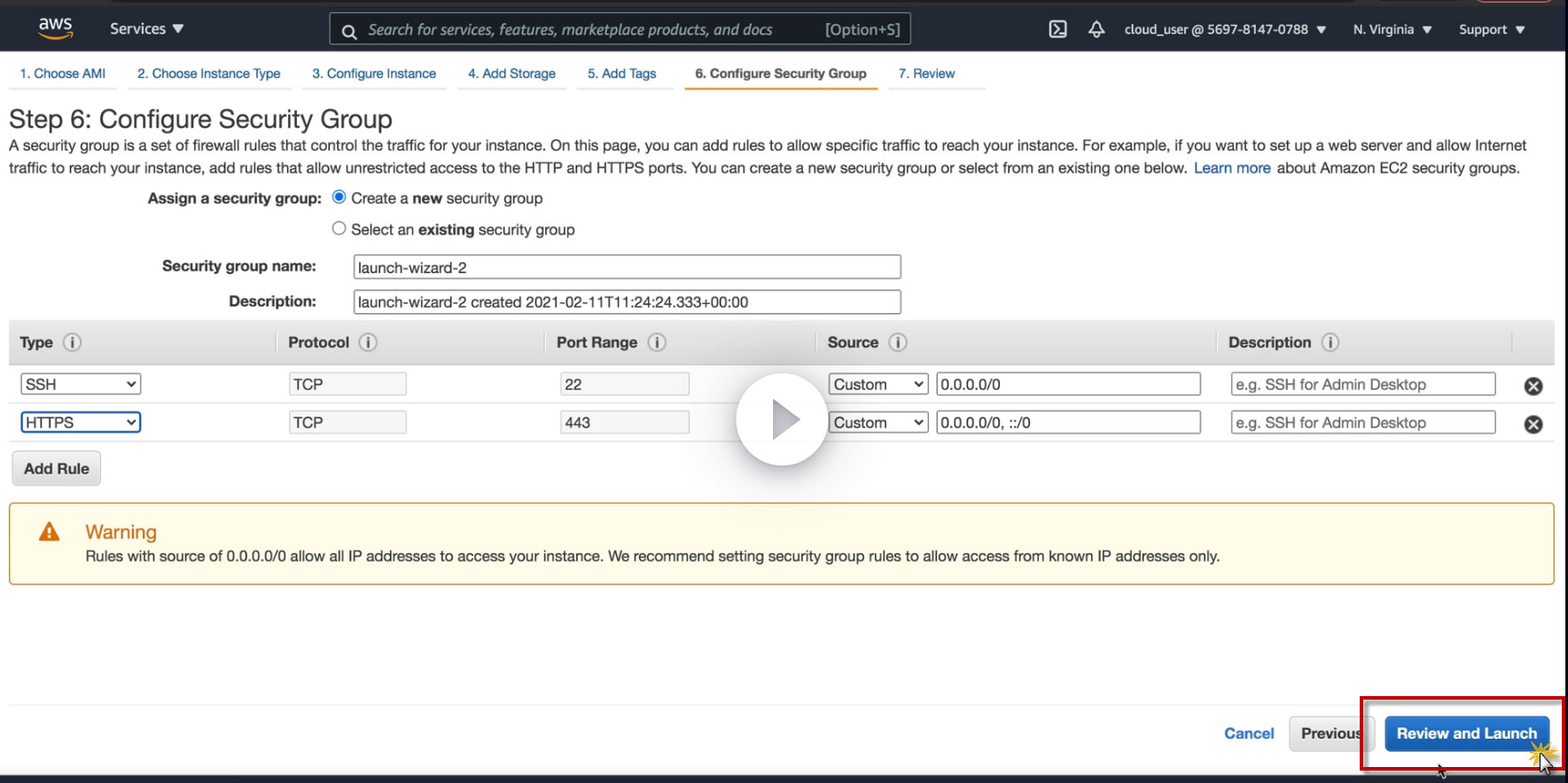
Task: Open the SSH rule type dropdown
Action: (x=81, y=384)
